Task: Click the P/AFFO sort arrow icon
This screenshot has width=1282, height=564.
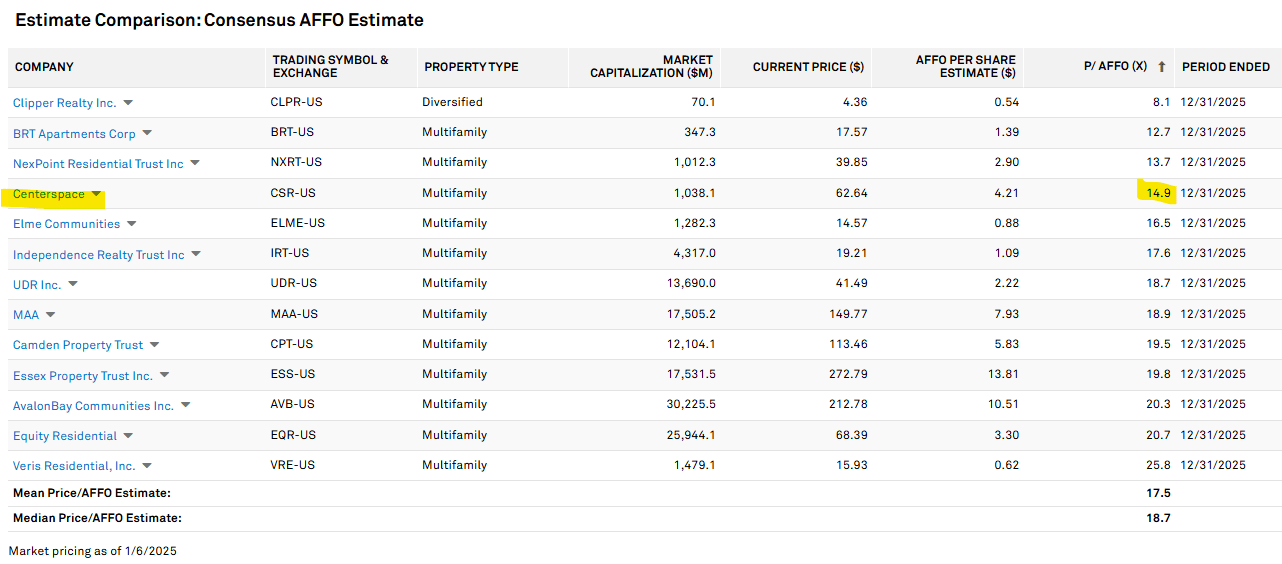Action: 1161,67
